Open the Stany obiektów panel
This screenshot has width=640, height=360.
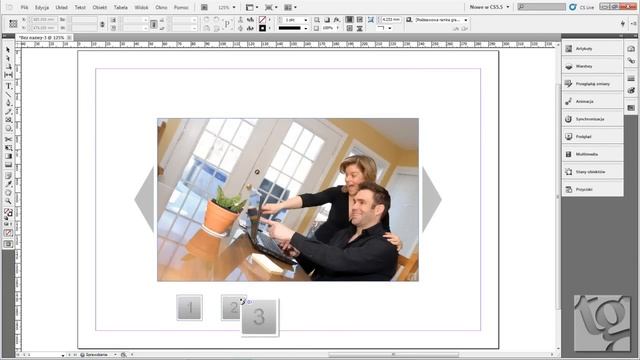592,172
